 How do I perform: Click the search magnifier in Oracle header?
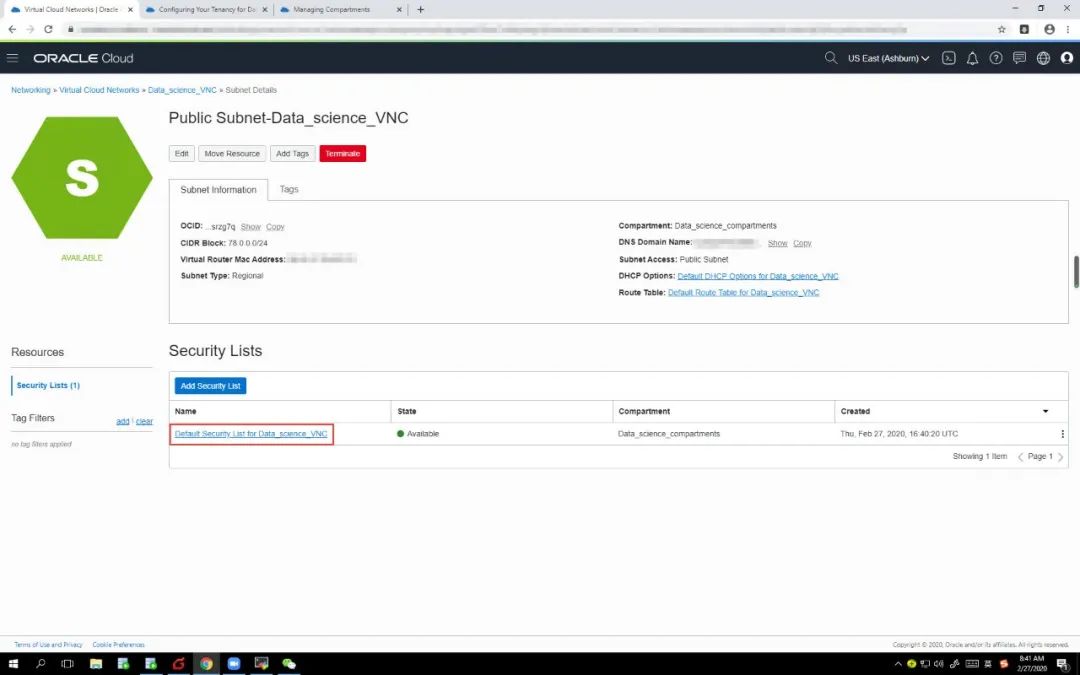[830, 58]
